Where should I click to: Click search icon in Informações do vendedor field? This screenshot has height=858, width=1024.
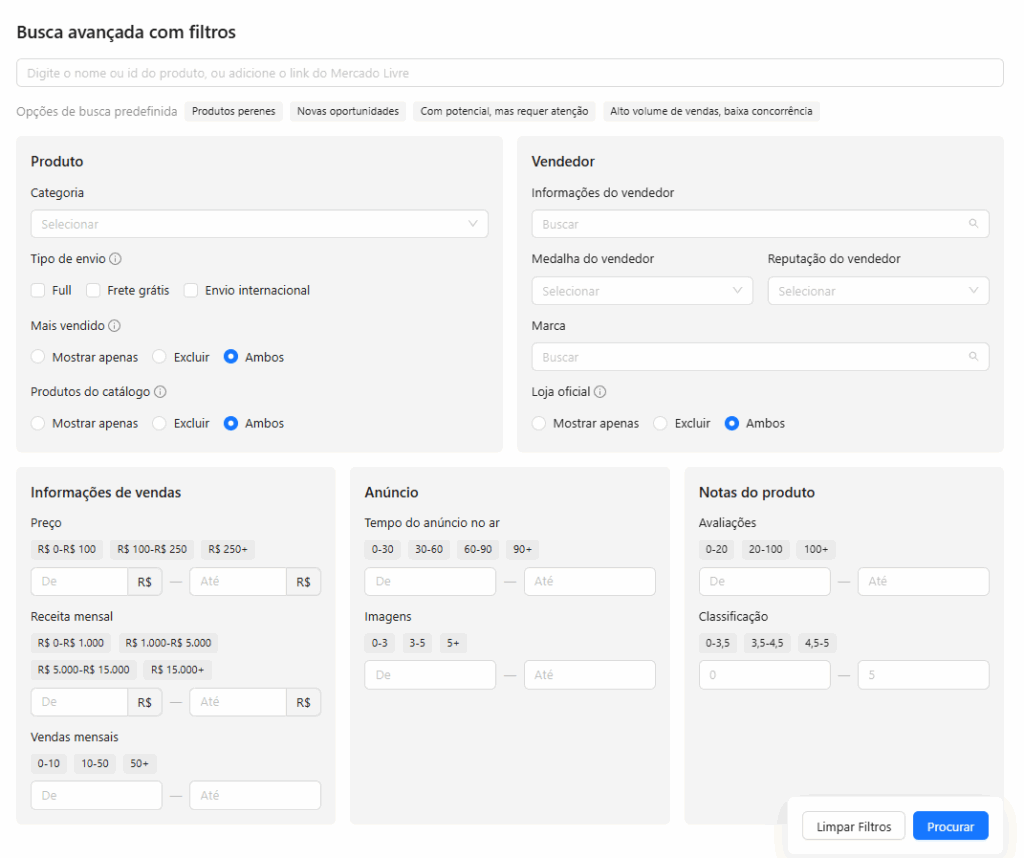(x=973, y=224)
